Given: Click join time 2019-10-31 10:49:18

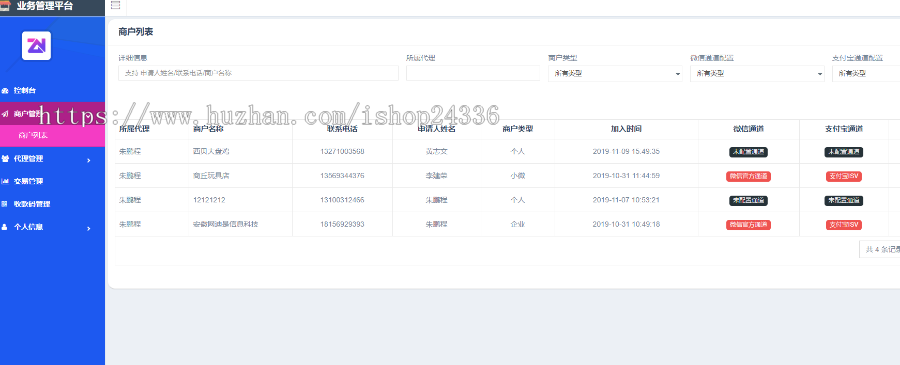Looking at the screenshot, I should click(626, 224).
